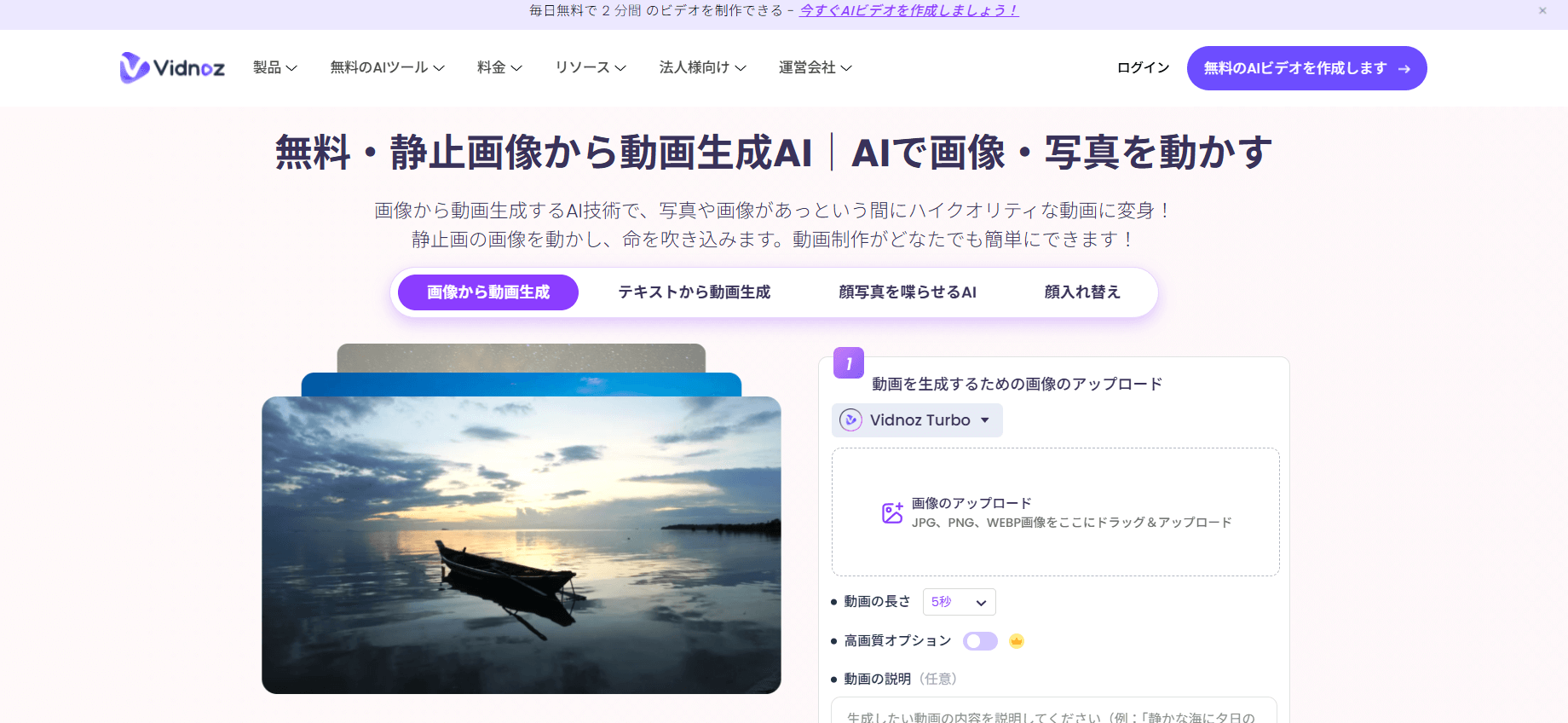The height and width of the screenshot is (723, 1568).
Task: Toggle the 高画質オプション switch
Action: coord(980,641)
